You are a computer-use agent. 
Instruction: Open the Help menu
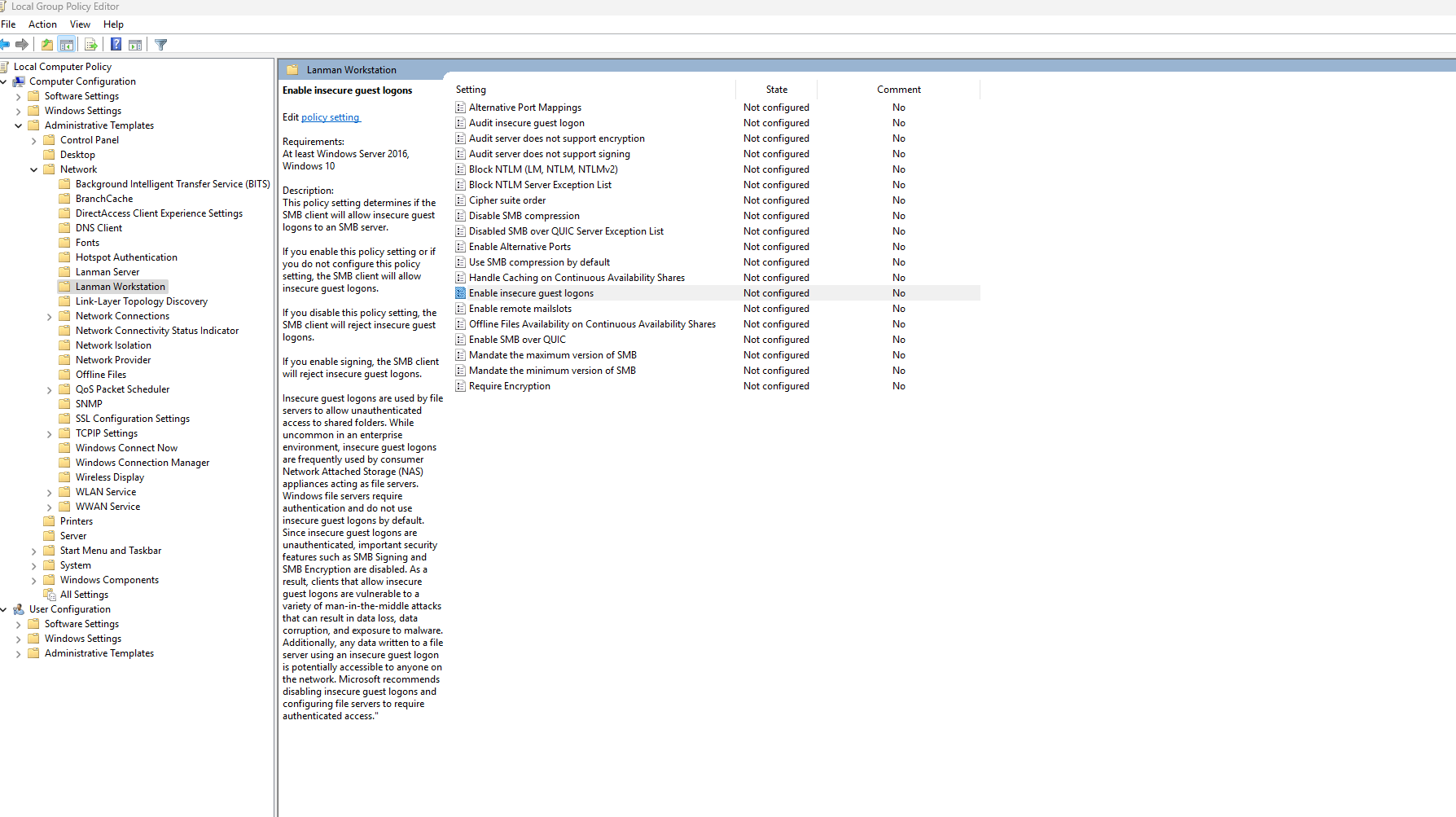pyautogui.click(x=113, y=24)
